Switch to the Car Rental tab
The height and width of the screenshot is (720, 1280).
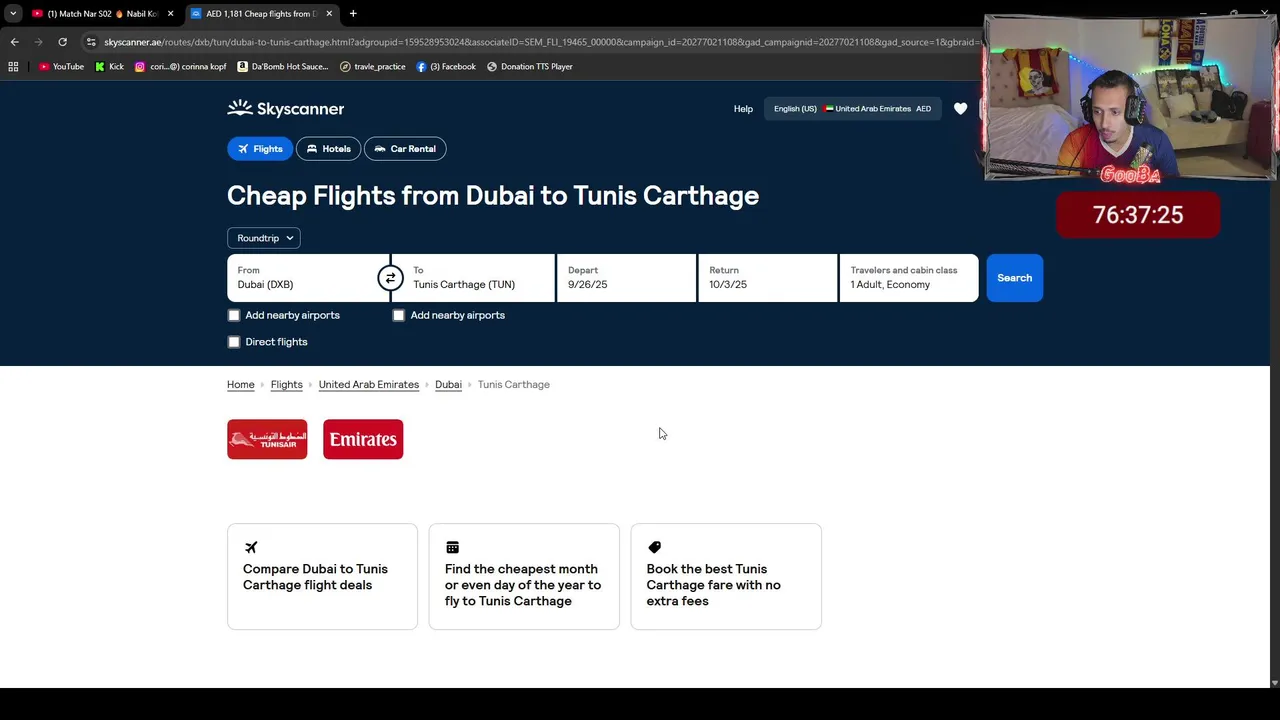405,149
